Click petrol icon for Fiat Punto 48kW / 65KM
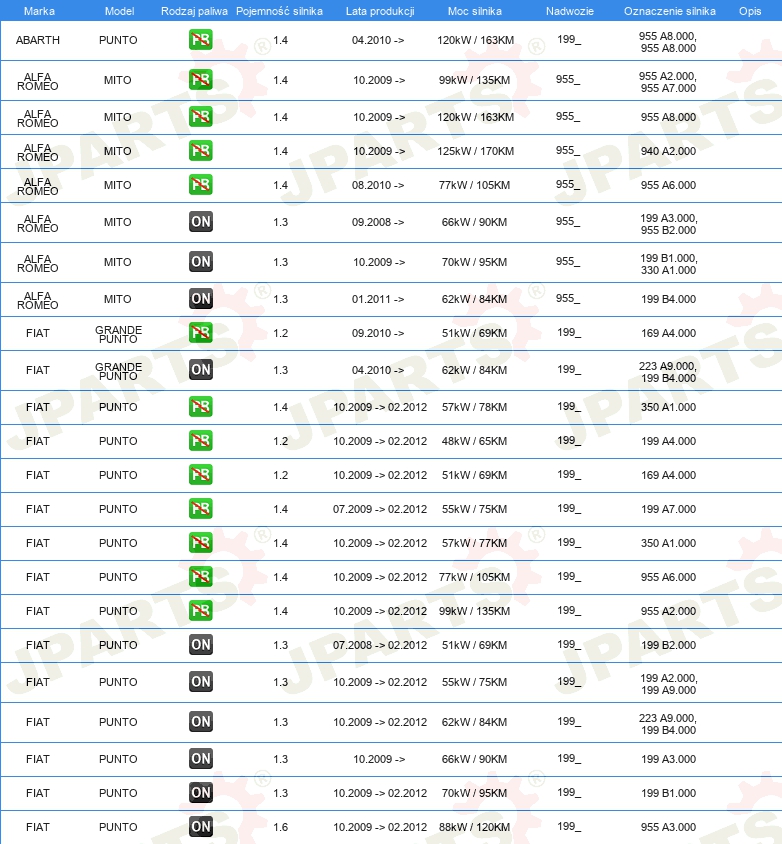782x844 pixels. pos(201,440)
